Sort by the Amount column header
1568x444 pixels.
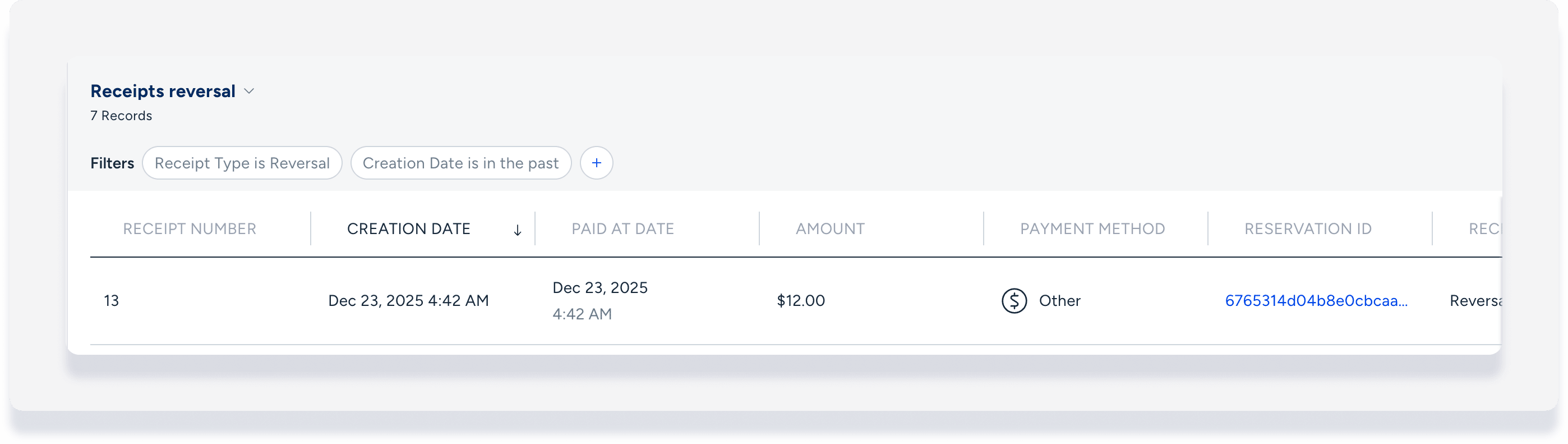(829, 229)
